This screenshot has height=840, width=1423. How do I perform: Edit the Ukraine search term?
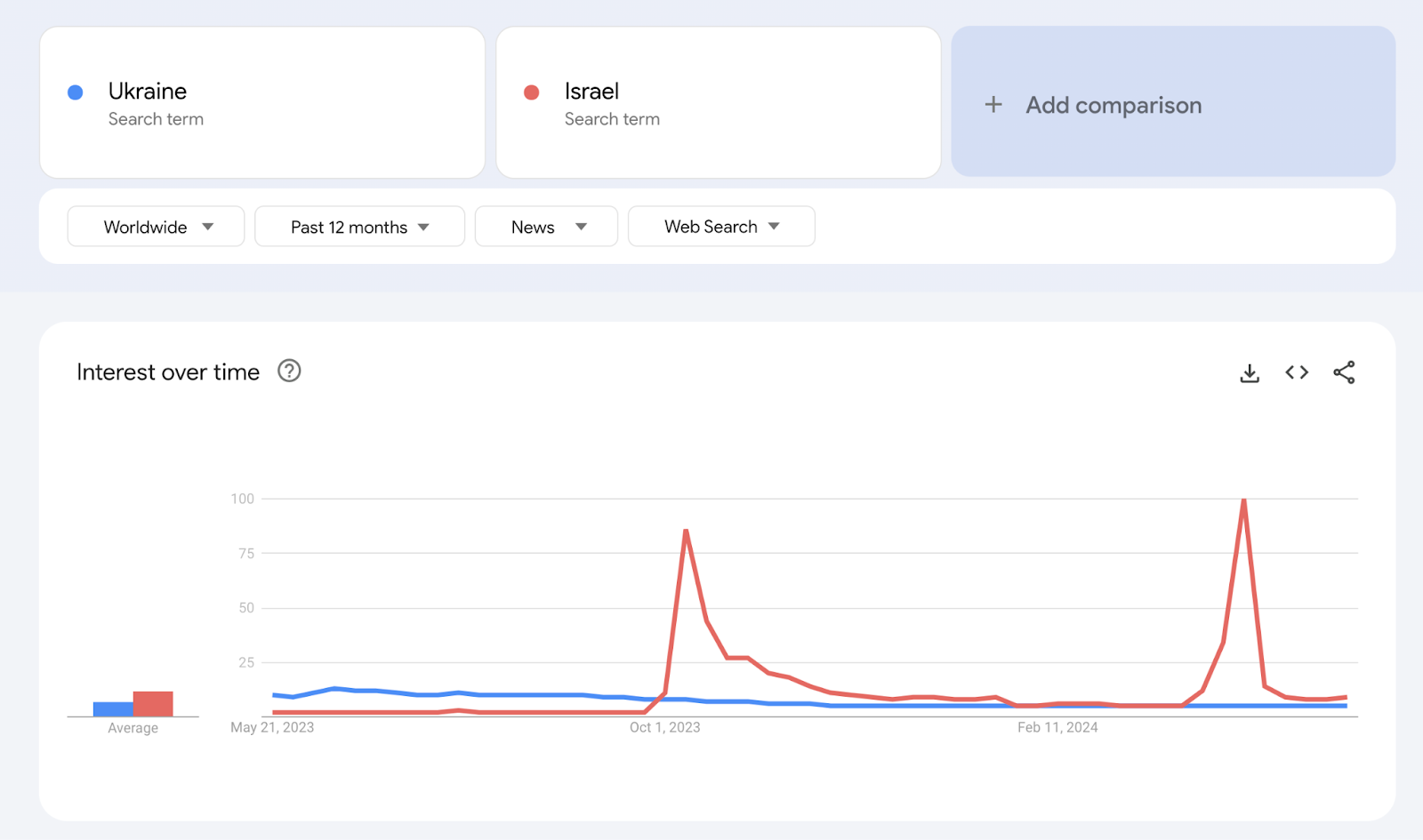tap(262, 102)
